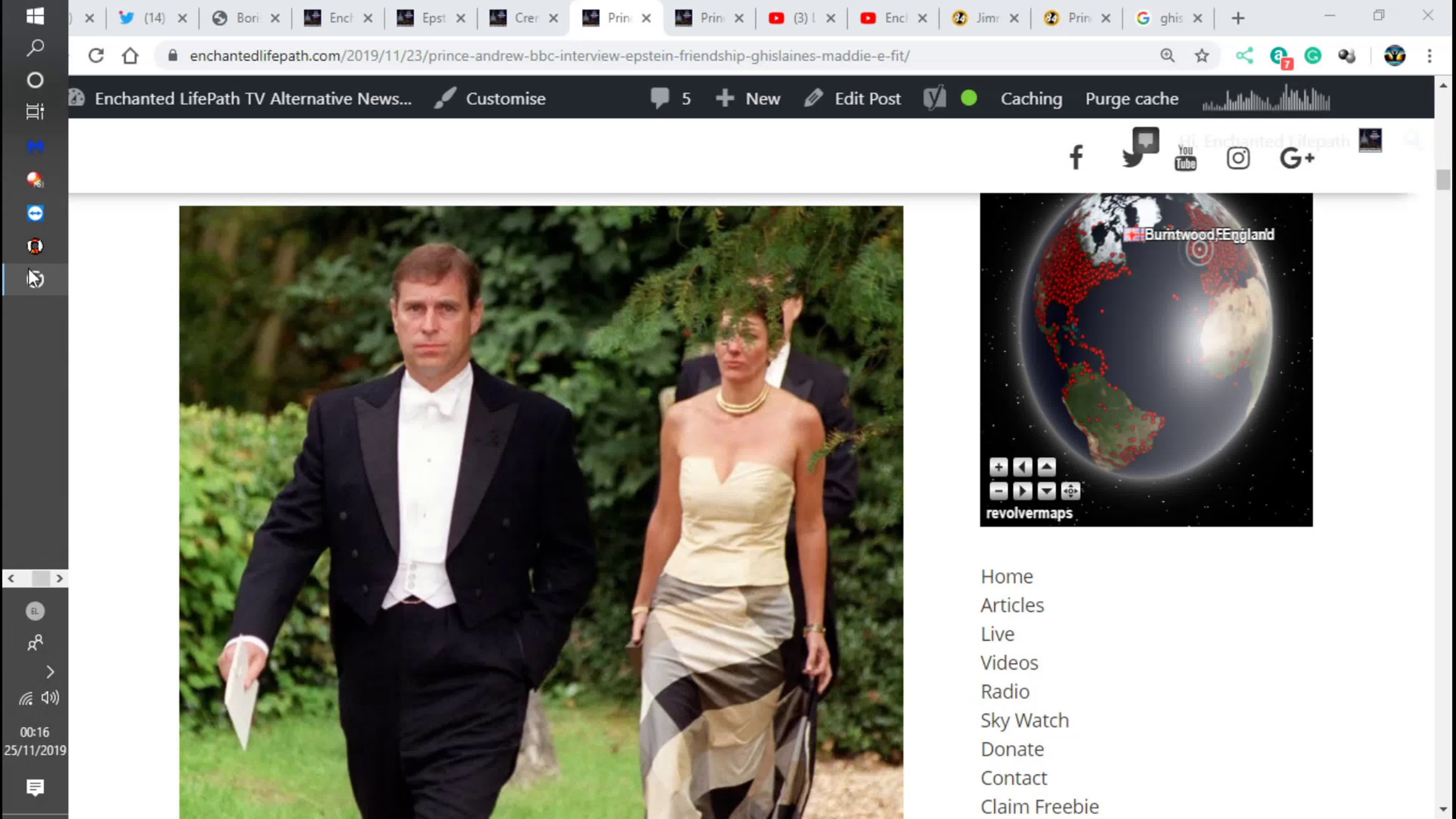1456x819 pixels.
Task: Open Cortana circle icon in taskbar
Action: click(x=35, y=80)
